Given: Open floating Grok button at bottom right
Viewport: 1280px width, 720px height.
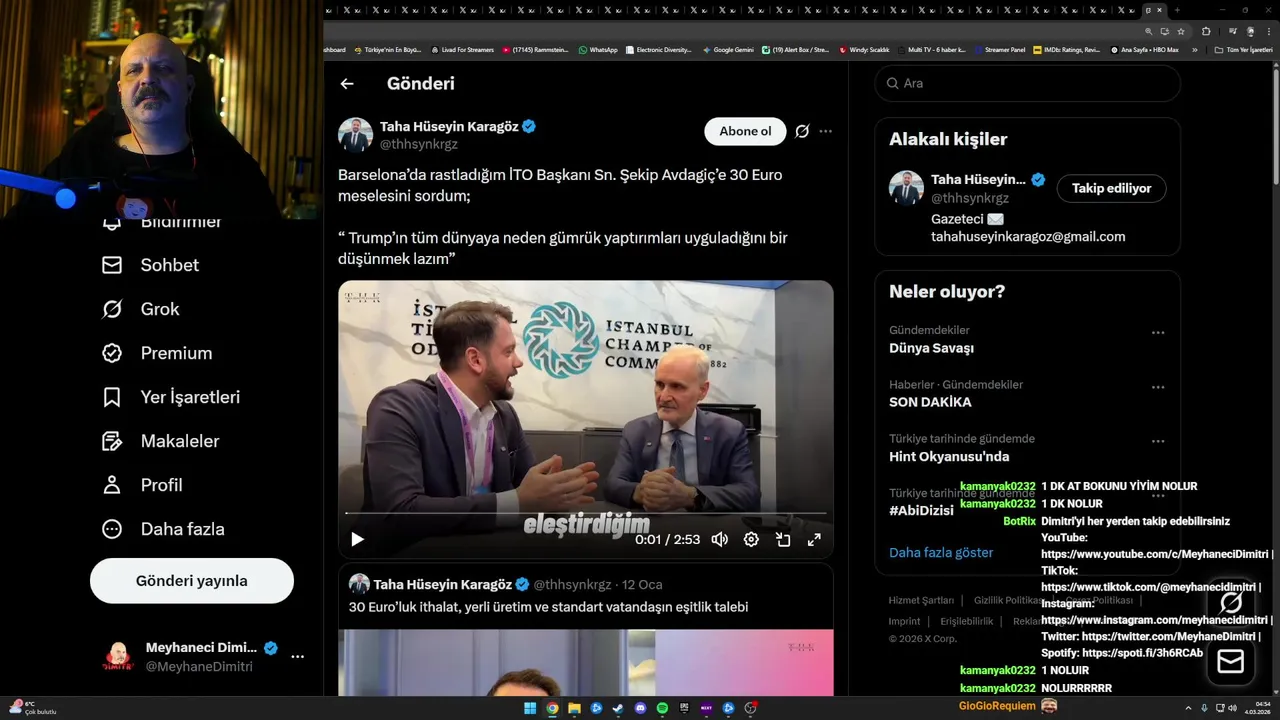Looking at the screenshot, I should [1231, 602].
